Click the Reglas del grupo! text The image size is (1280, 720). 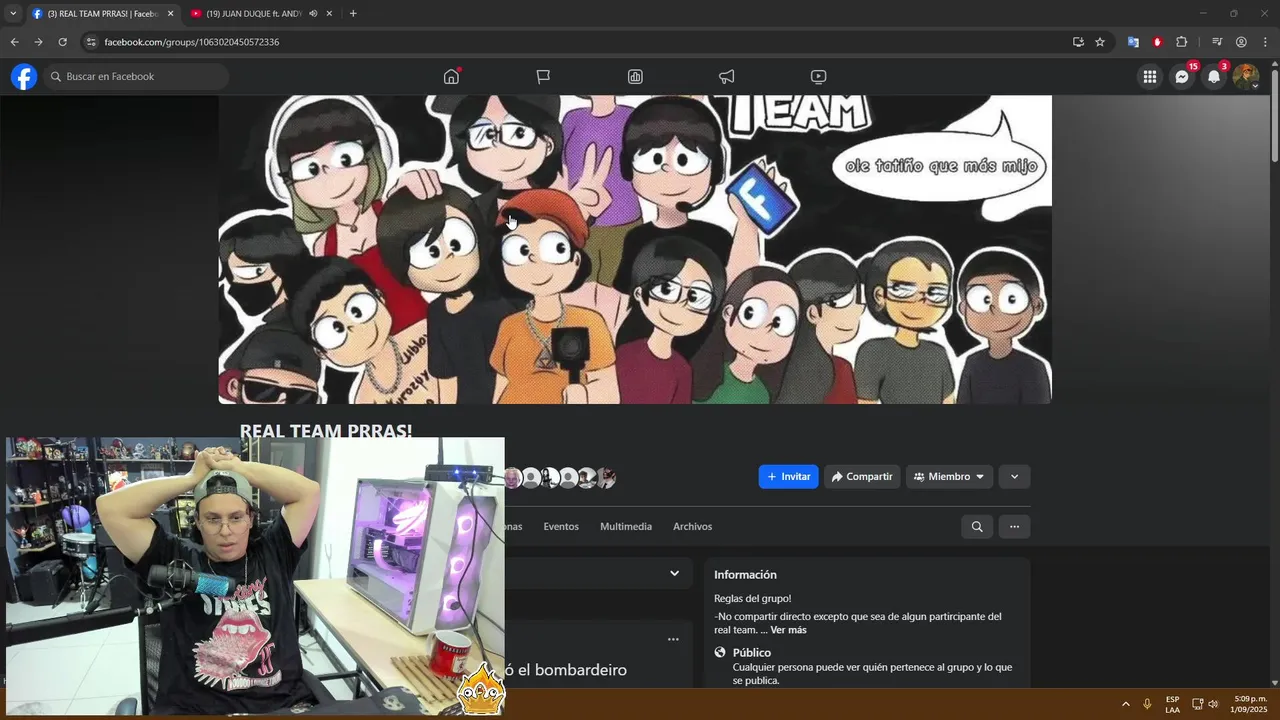(x=752, y=598)
